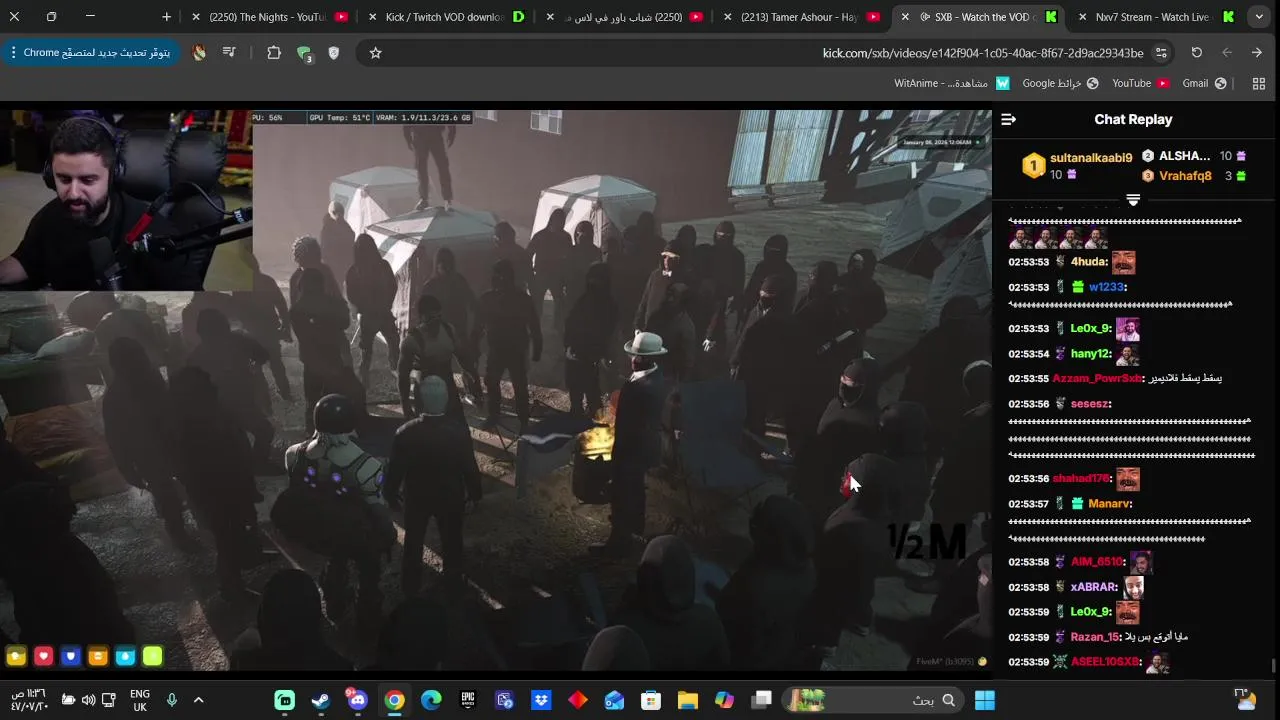Switch to 'Kick / Twitch VOD downloader' tab

click(445, 17)
